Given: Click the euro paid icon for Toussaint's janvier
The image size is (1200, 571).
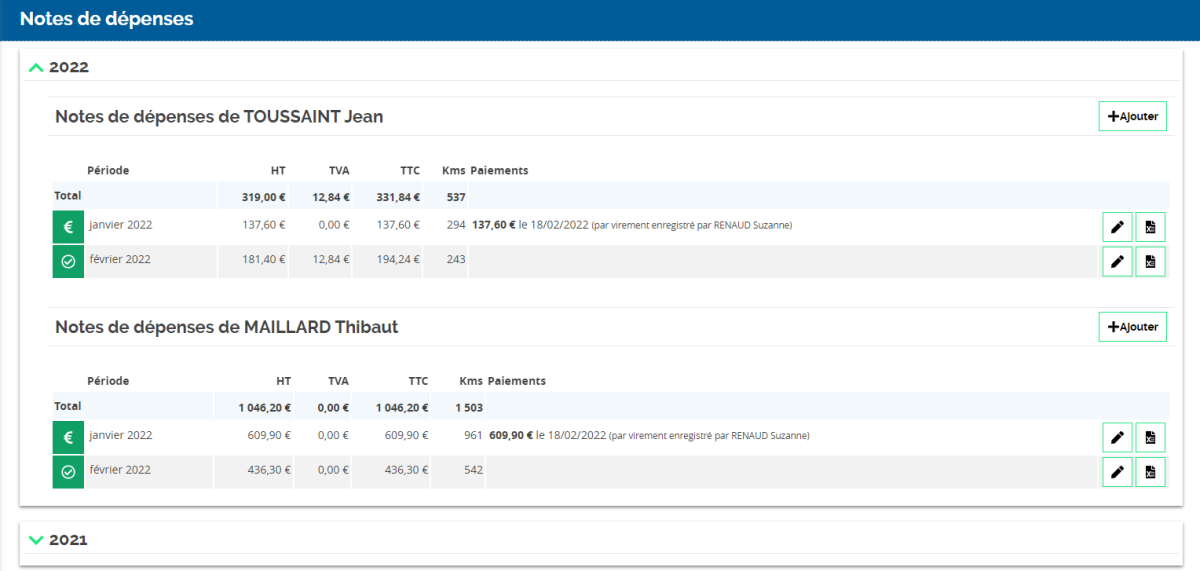Looking at the screenshot, I should [x=68, y=227].
